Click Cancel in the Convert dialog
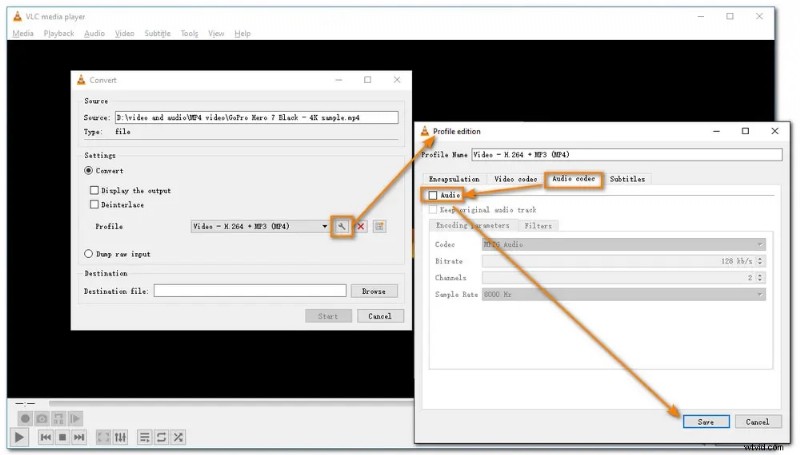The width and height of the screenshot is (800, 455). [x=380, y=316]
